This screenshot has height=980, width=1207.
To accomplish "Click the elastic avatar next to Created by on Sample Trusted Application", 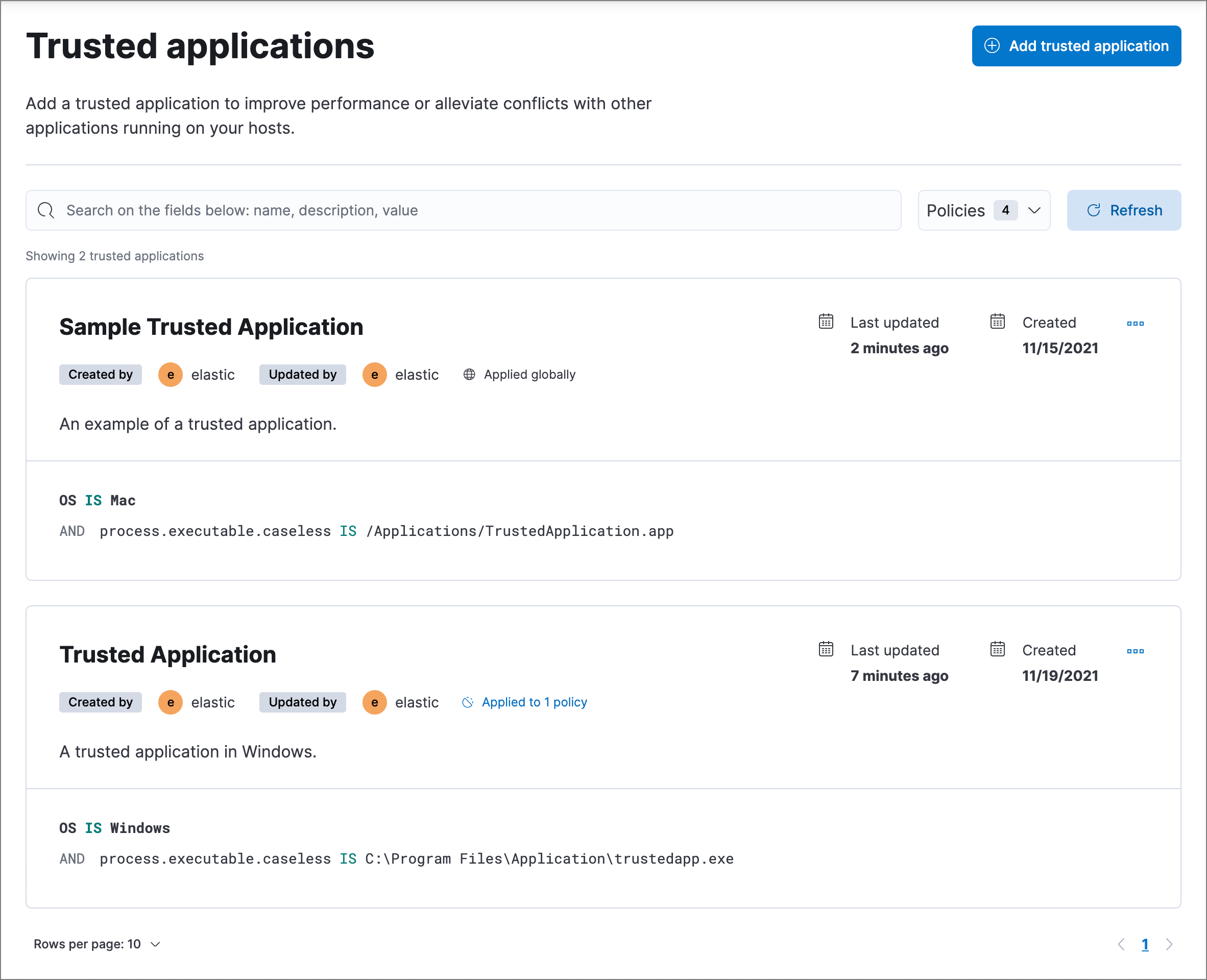I will [x=170, y=374].
